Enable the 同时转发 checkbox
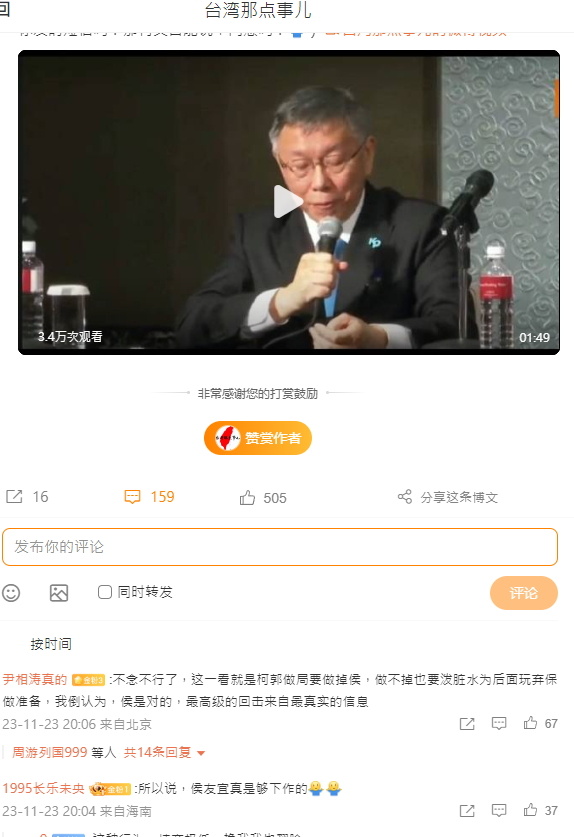The height and width of the screenshot is (837, 574). click(x=105, y=592)
